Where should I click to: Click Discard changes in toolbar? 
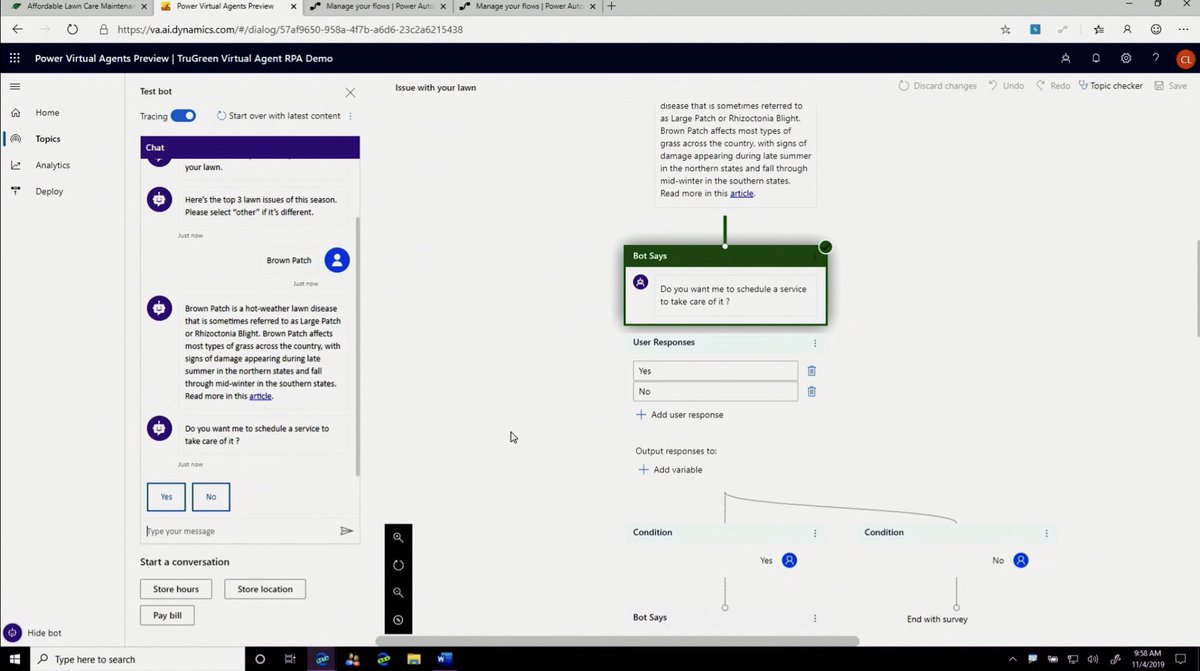(938, 86)
